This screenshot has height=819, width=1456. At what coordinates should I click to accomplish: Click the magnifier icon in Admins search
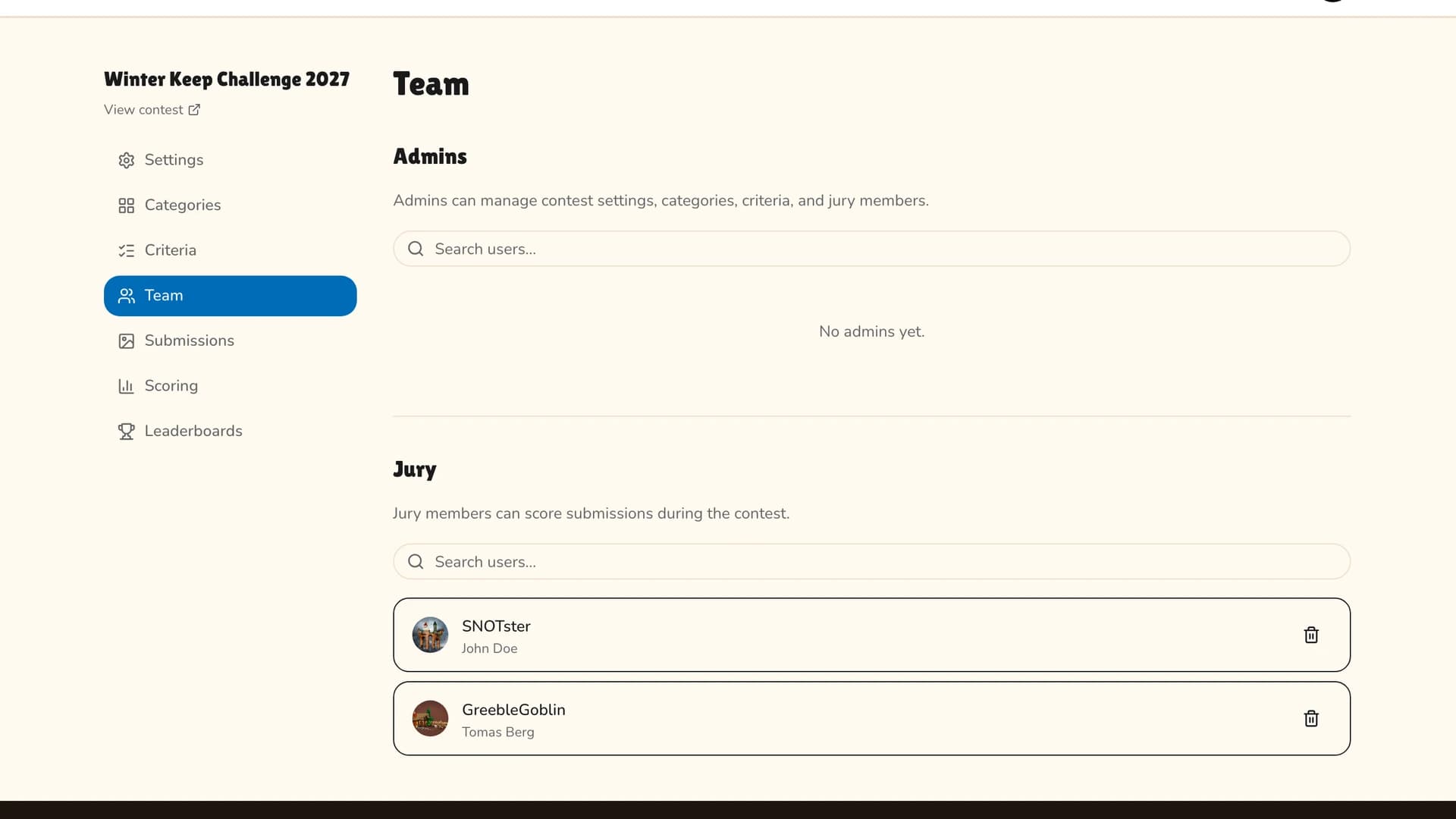click(x=416, y=249)
